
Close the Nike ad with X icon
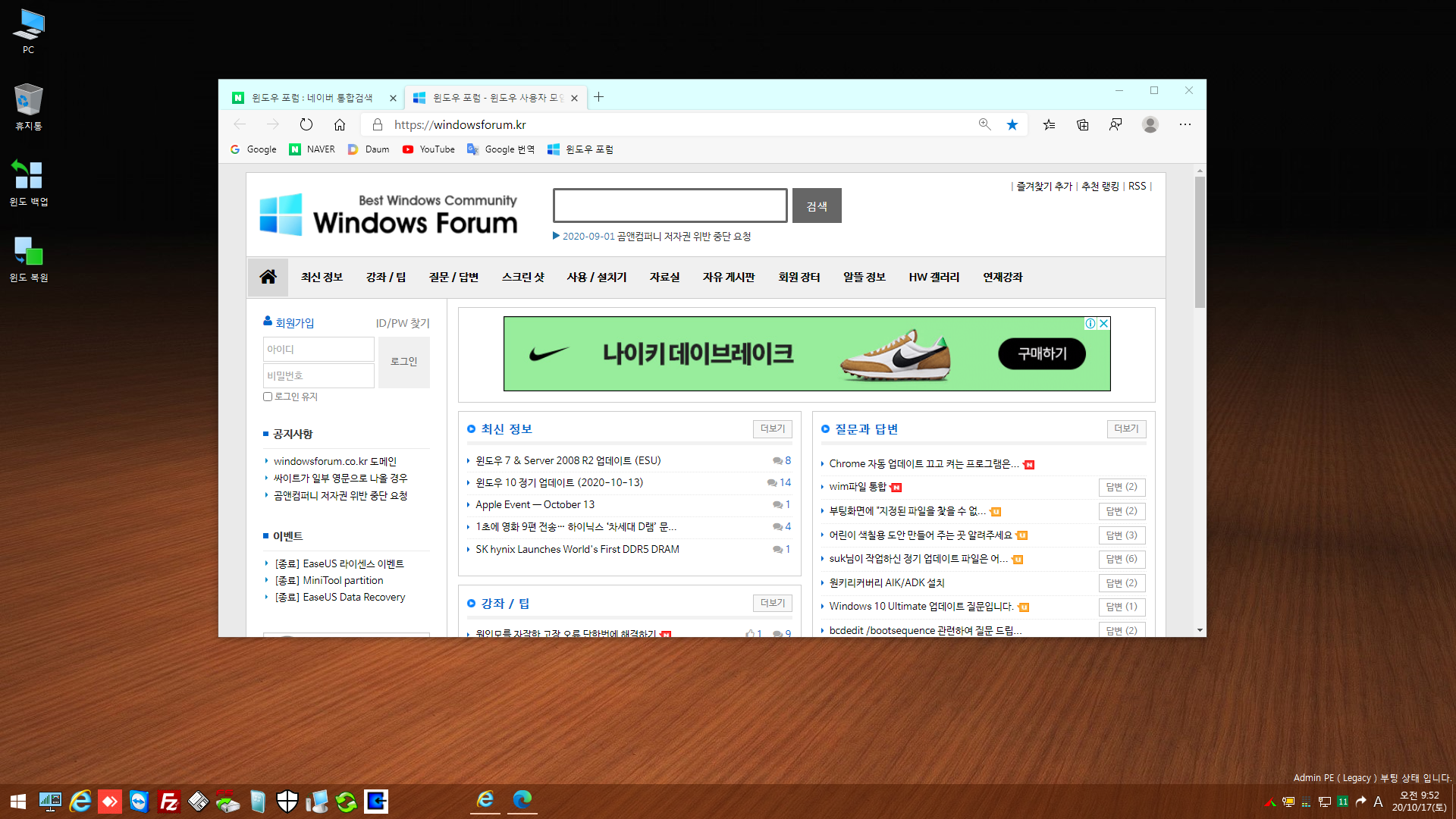1104,323
